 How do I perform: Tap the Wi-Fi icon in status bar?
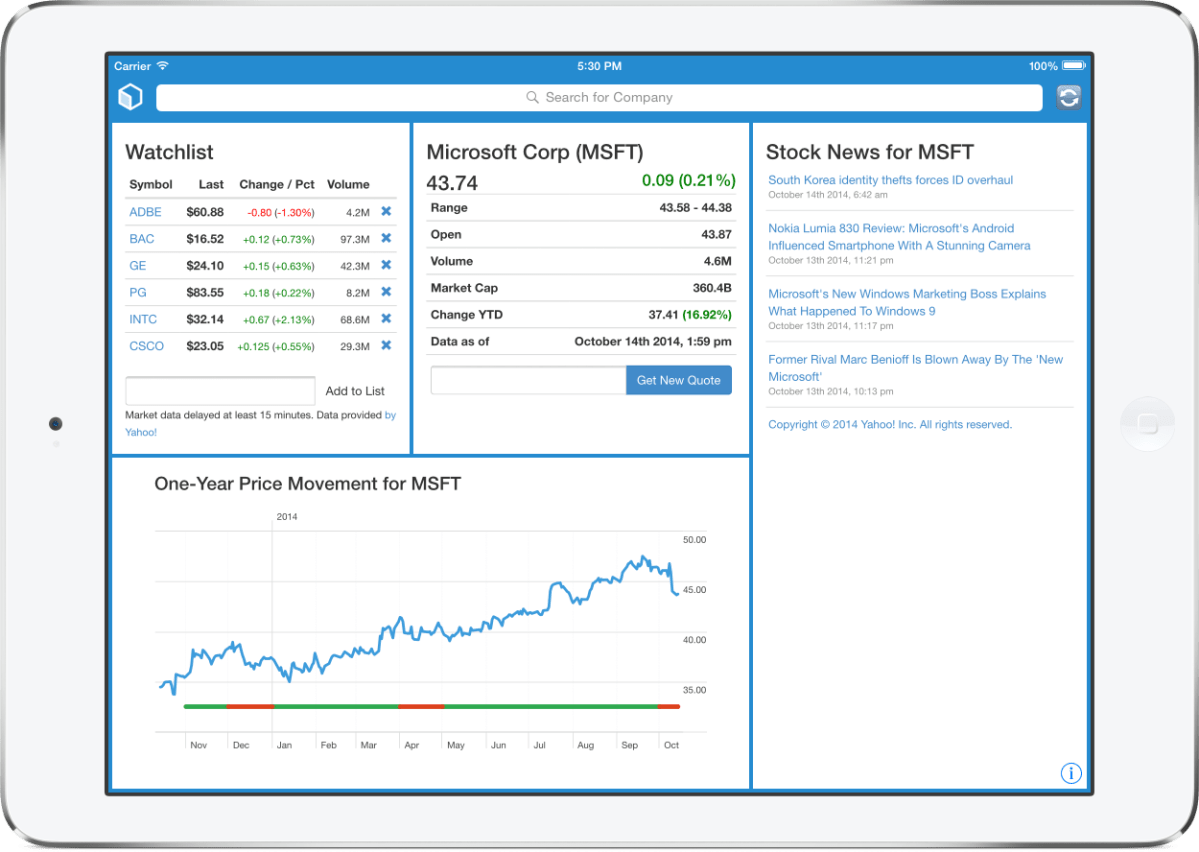pos(163,66)
